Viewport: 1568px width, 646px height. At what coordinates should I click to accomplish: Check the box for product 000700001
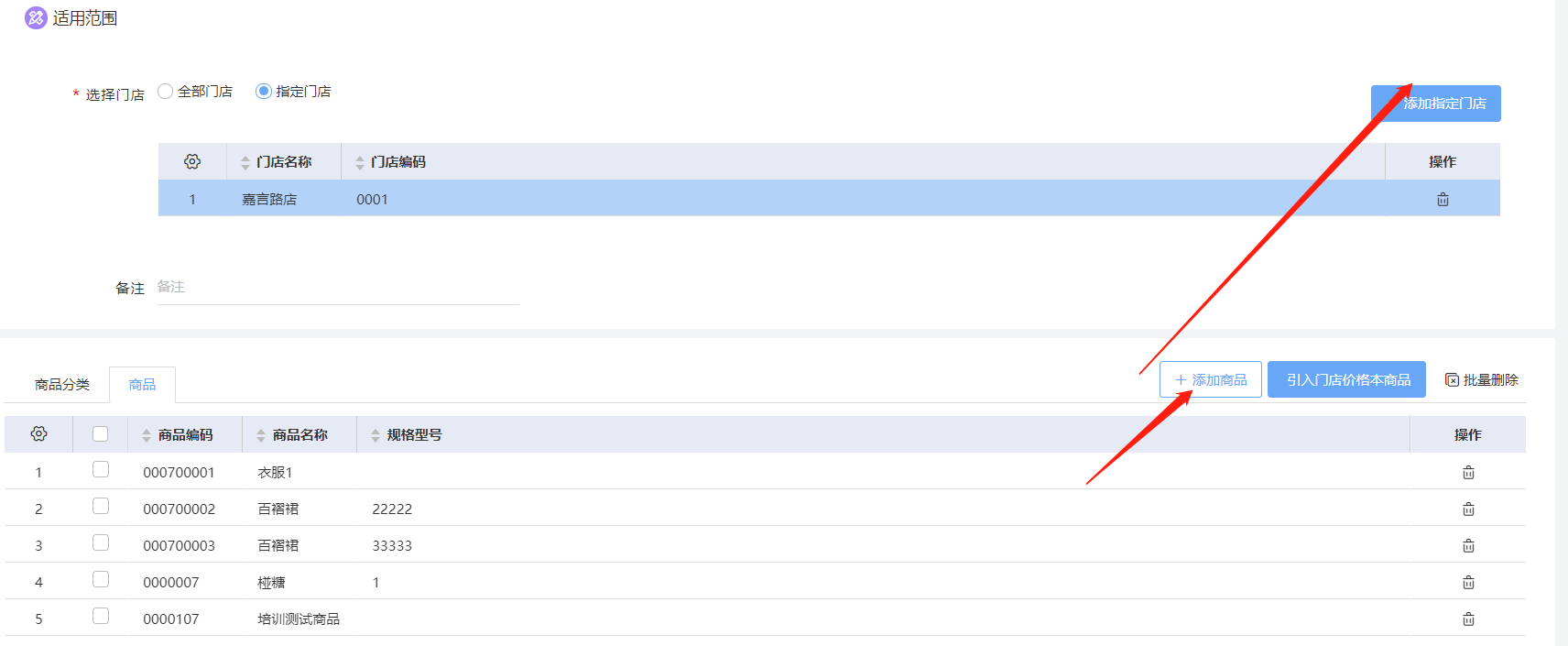pos(101,469)
